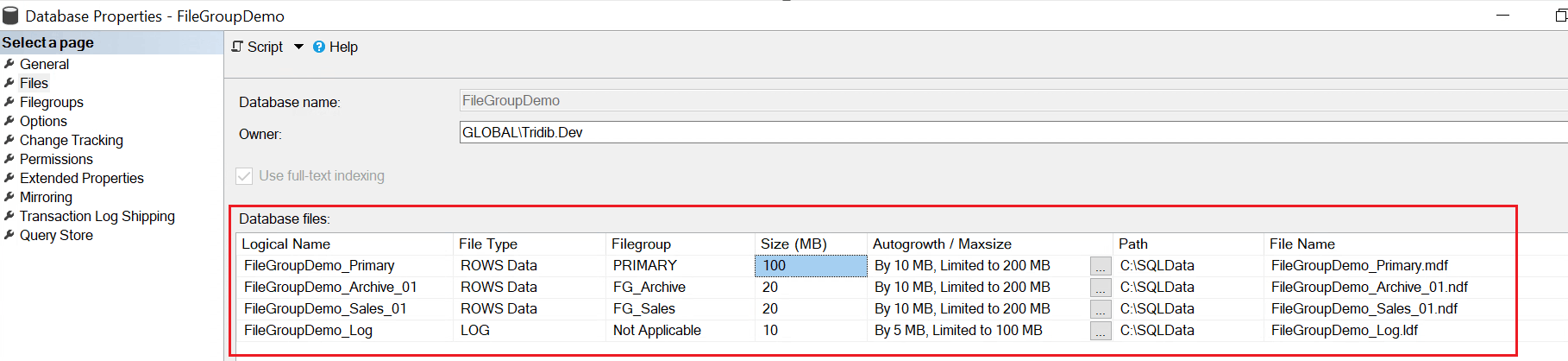Click the Filegroup column header

(681, 244)
